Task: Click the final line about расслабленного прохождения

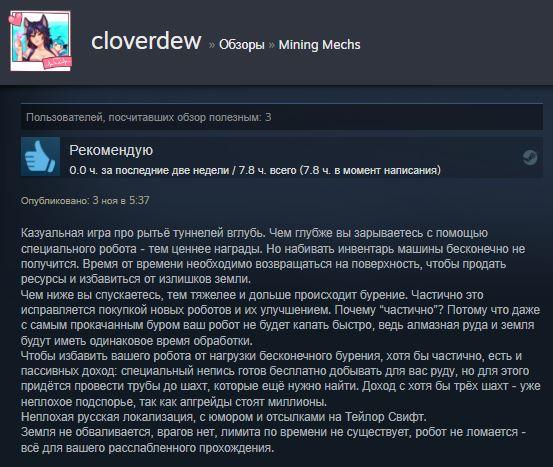Action: click(x=147, y=448)
